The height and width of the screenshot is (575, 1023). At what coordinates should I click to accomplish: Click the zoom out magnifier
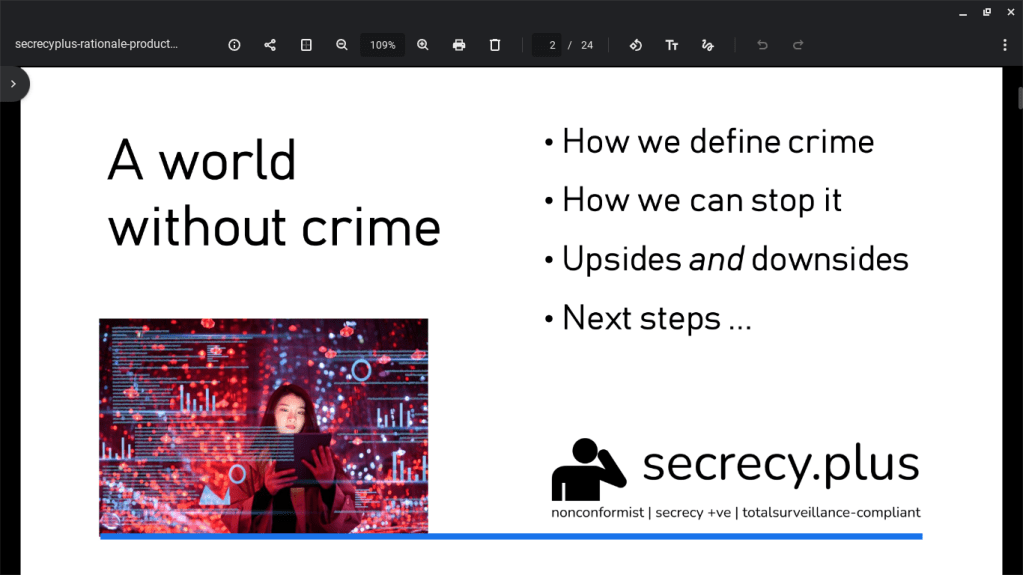pos(342,45)
